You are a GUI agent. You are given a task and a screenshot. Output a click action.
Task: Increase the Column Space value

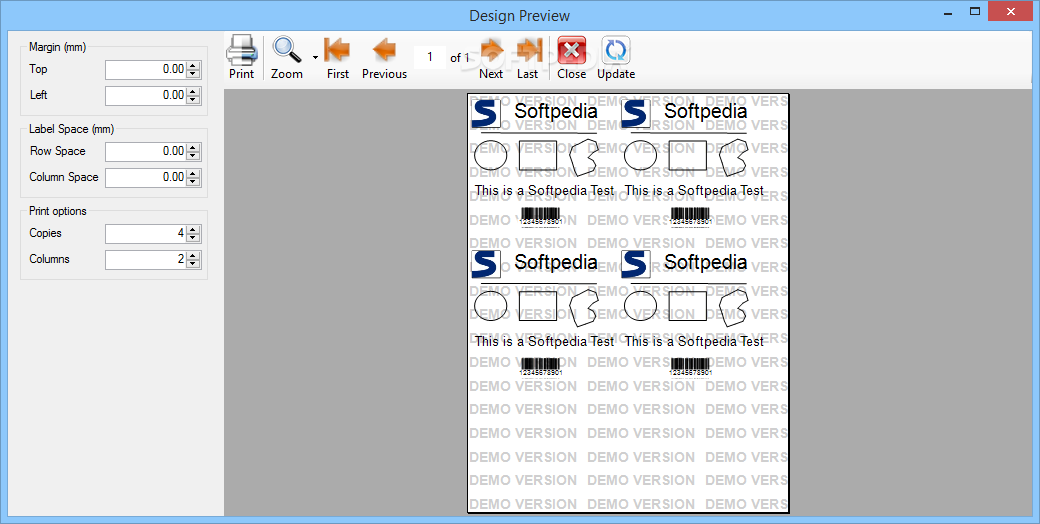tap(193, 173)
